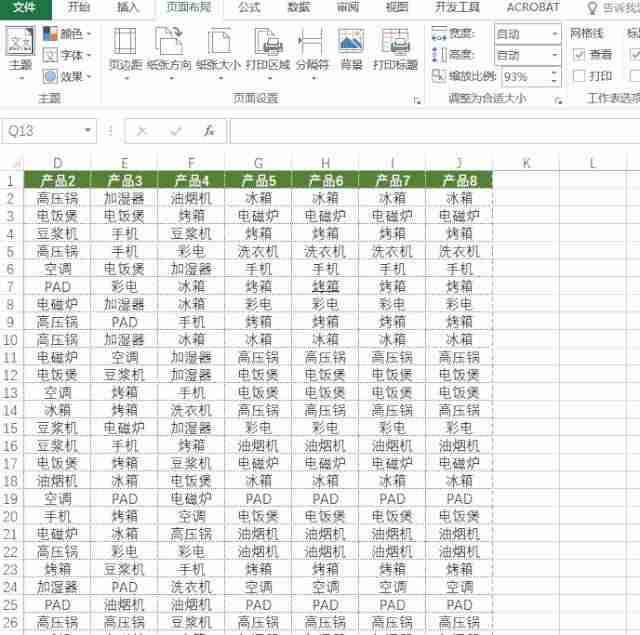Click the select-all corner triangle
Image resolution: width=640 pixels, height=635 pixels.
[x=16, y=164]
